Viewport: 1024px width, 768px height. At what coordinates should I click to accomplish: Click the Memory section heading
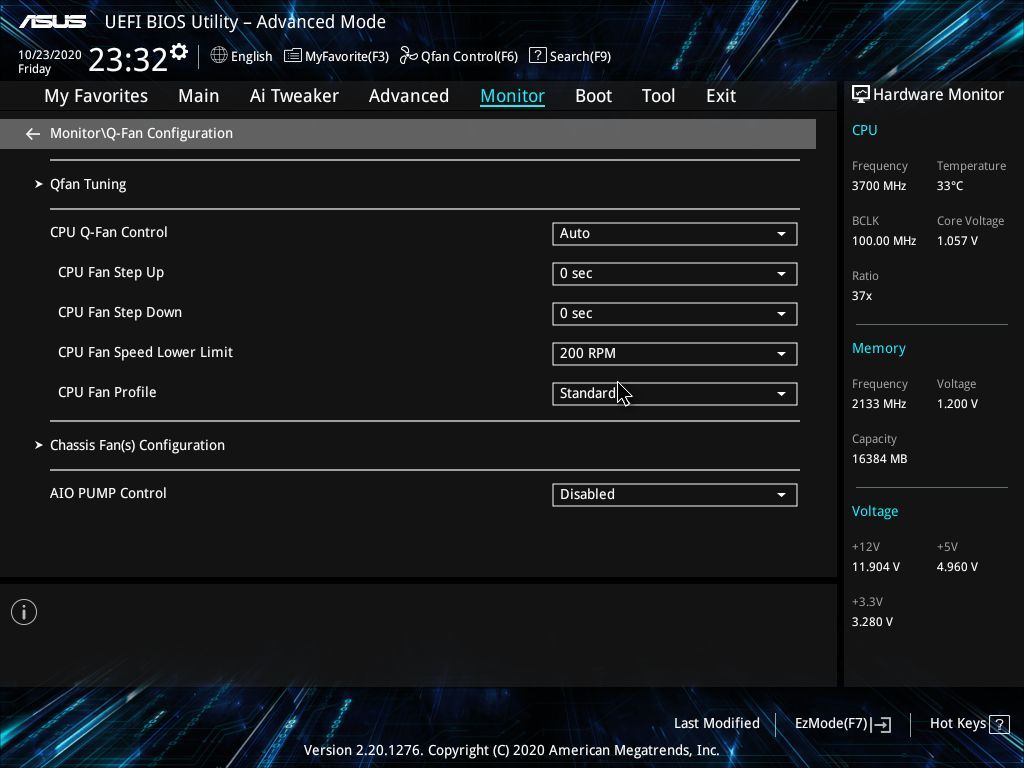click(878, 349)
